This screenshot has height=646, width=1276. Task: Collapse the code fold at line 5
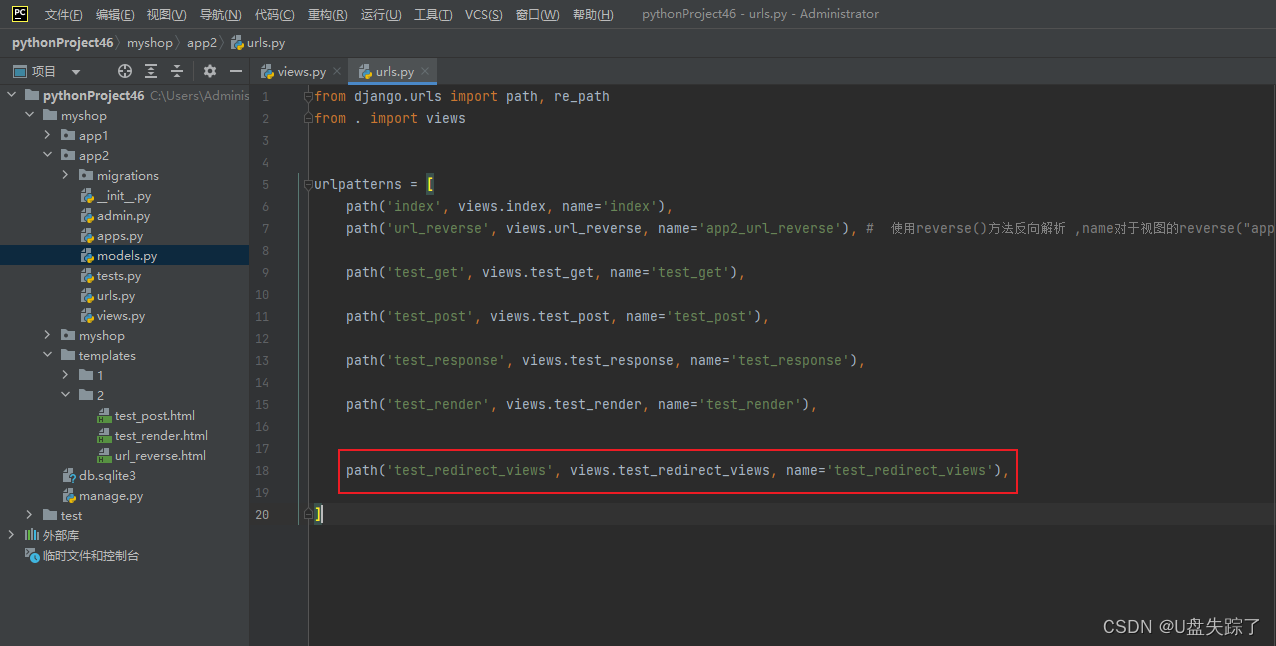[309, 184]
